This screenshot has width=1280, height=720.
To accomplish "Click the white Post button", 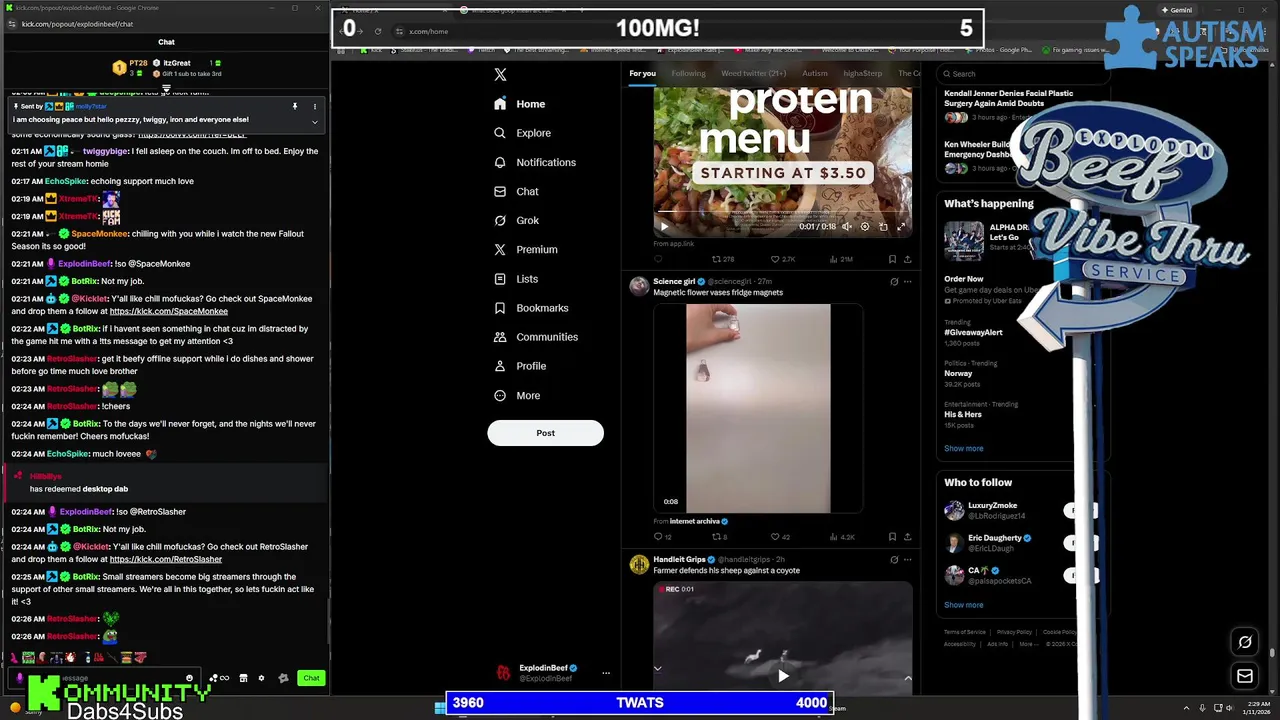I will point(545,433).
